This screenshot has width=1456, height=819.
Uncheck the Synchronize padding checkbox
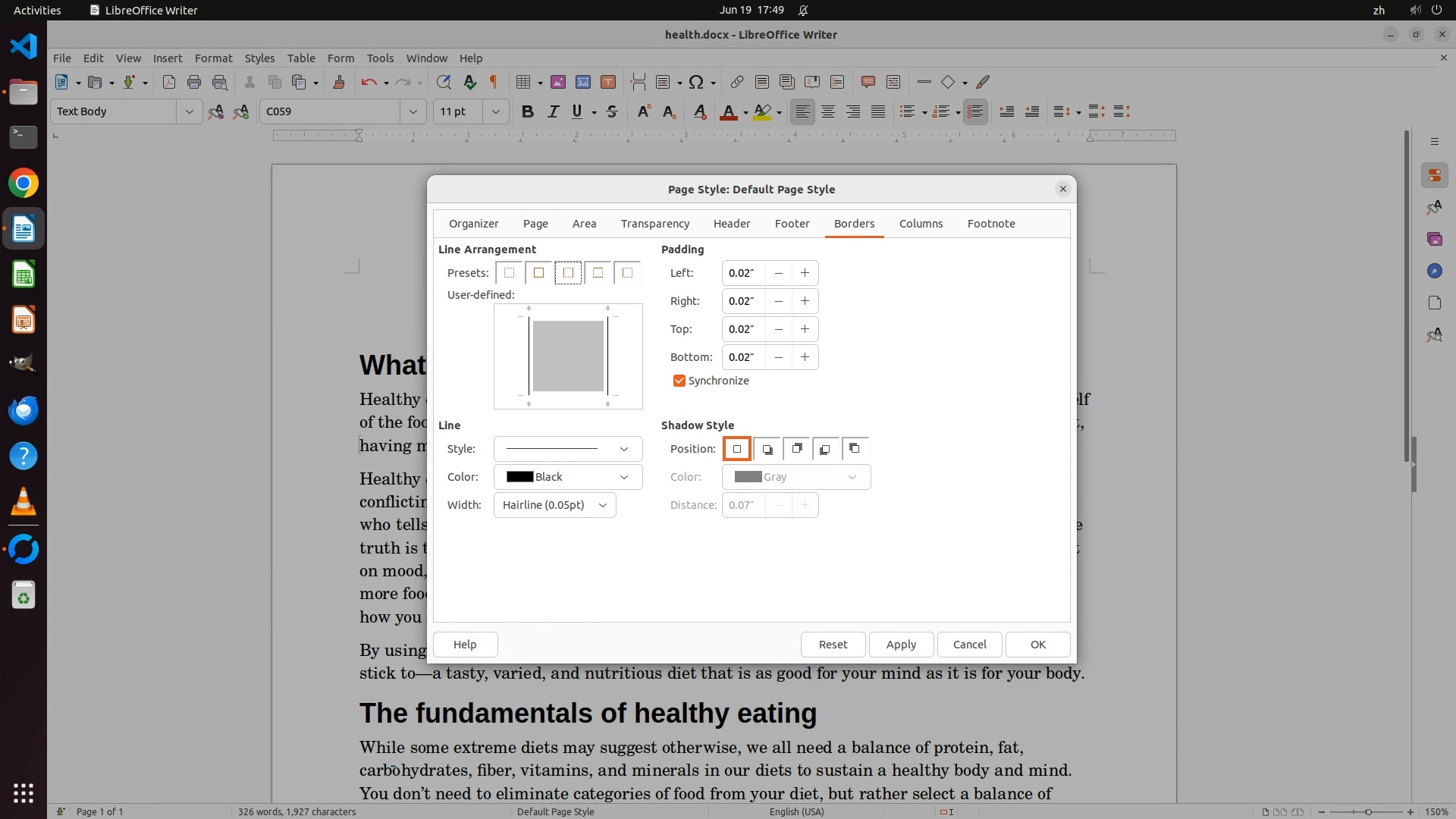point(679,381)
